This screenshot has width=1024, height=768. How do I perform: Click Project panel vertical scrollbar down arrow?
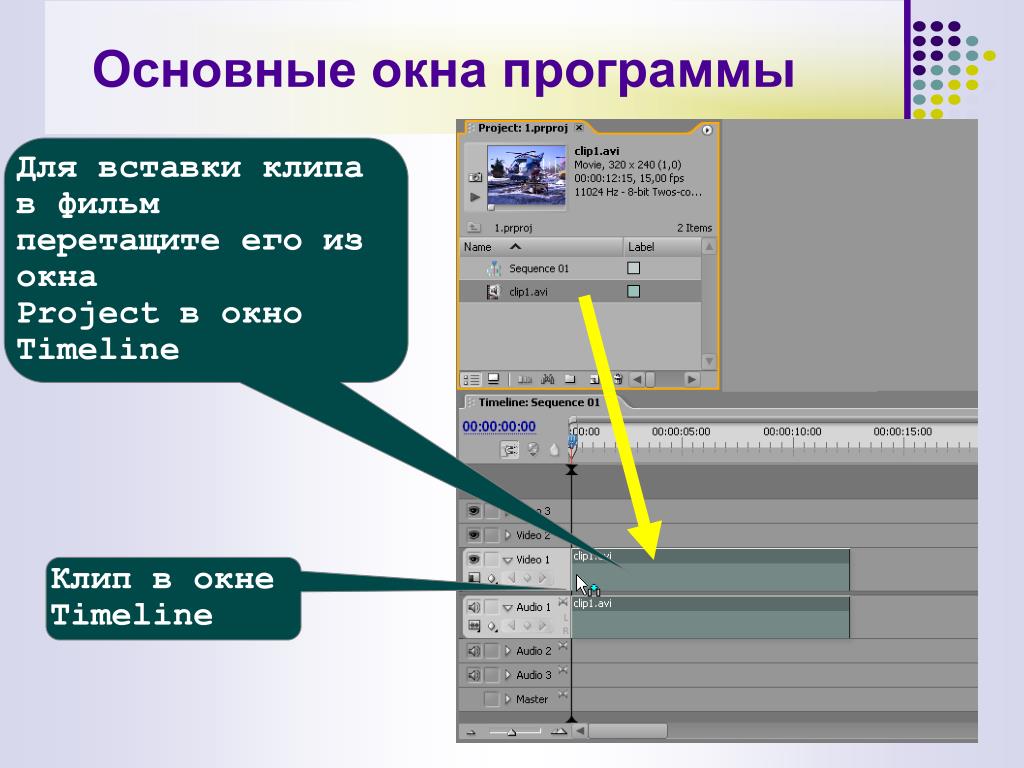(709, 360)
